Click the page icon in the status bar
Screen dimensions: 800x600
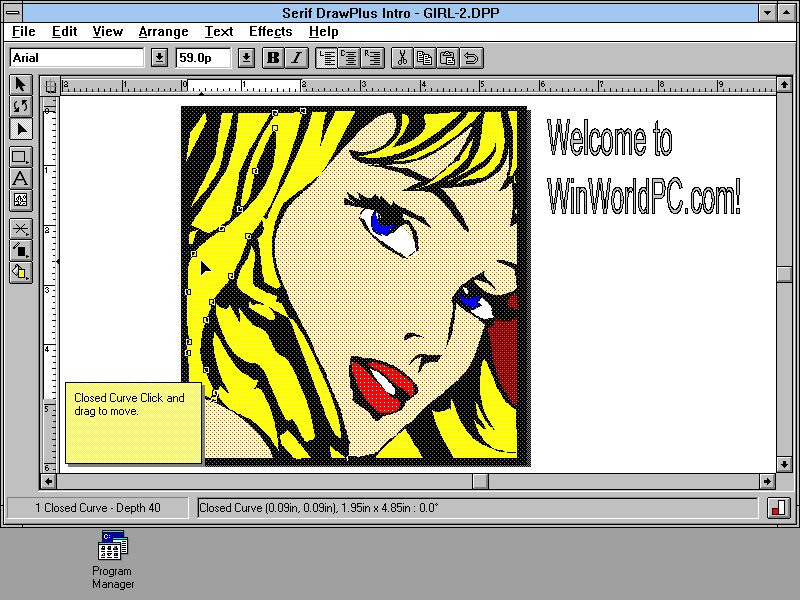pyautogui.click(x=779, y=508)
